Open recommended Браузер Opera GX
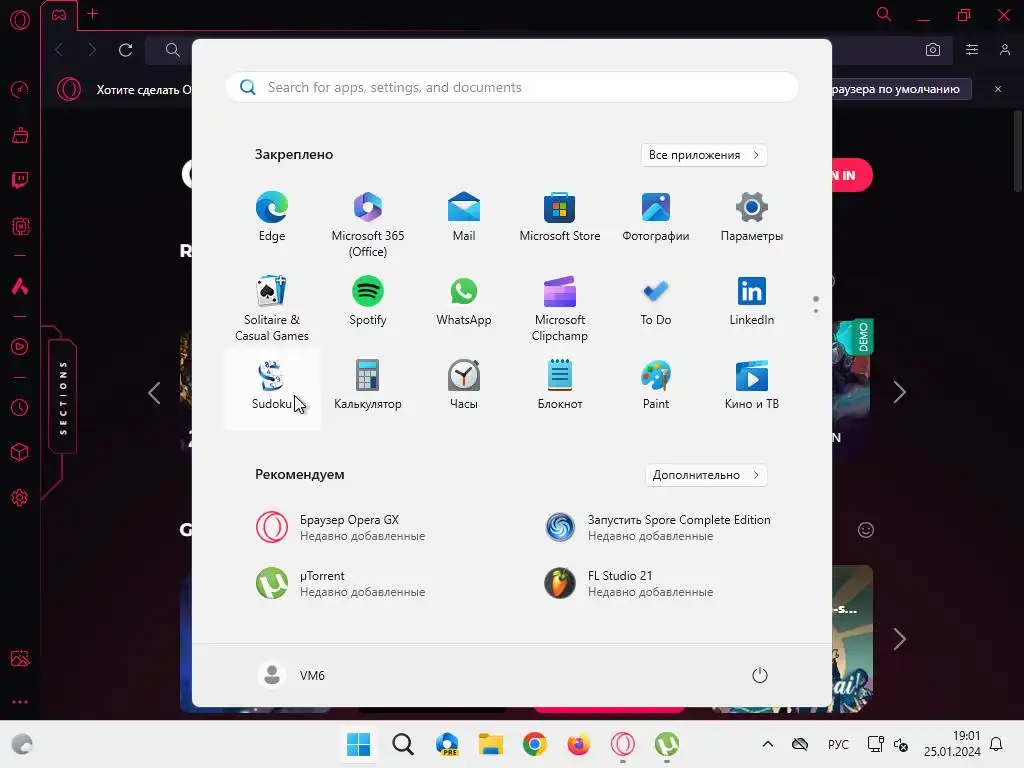This screenshot has height=768, width=1024. coord(340,527)
